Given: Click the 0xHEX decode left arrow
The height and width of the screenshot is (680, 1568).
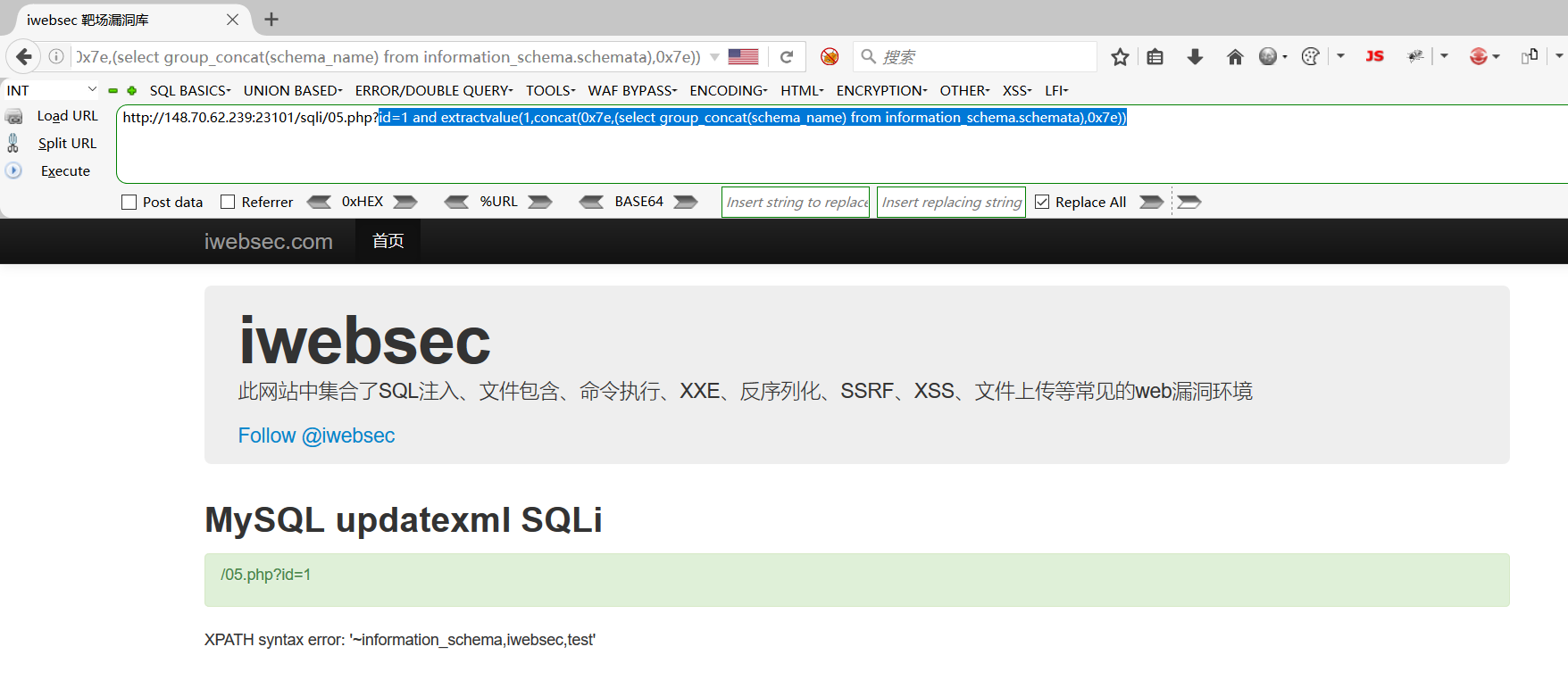Looking at the screenshot, I should click(320, 202).
